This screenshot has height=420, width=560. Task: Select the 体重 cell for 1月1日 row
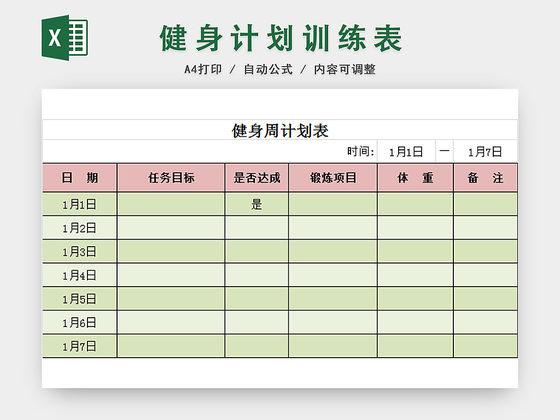415,204
